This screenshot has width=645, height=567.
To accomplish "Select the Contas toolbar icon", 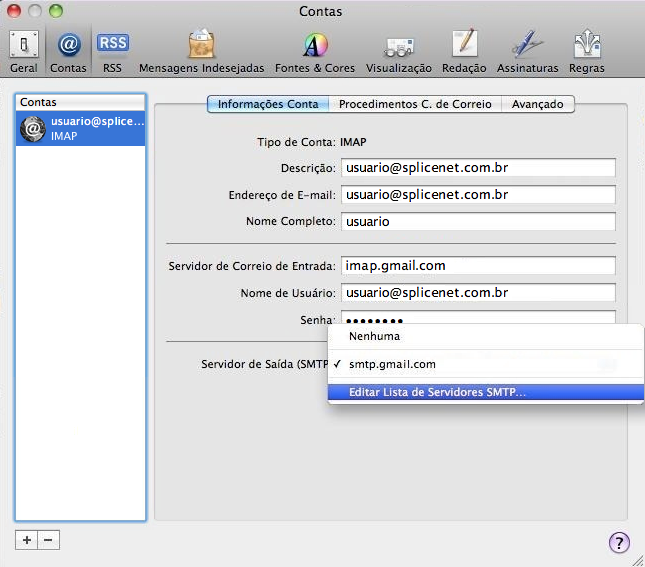I will [x=68, y=50].
